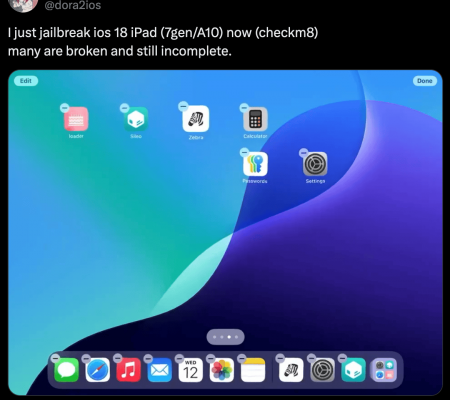
Task: Tap the minus badge on dock Safari
Action: (86, 358)
